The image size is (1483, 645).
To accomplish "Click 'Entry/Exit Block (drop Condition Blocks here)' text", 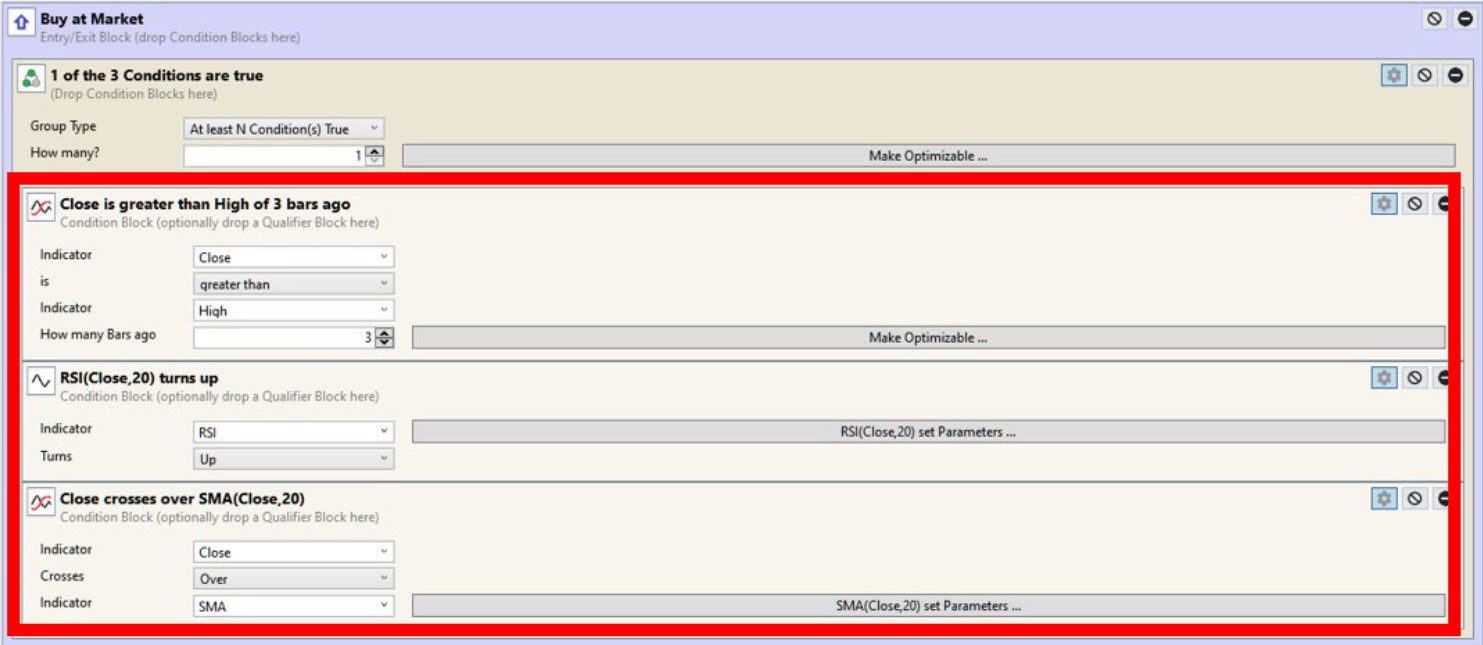I will coord(170,38).
